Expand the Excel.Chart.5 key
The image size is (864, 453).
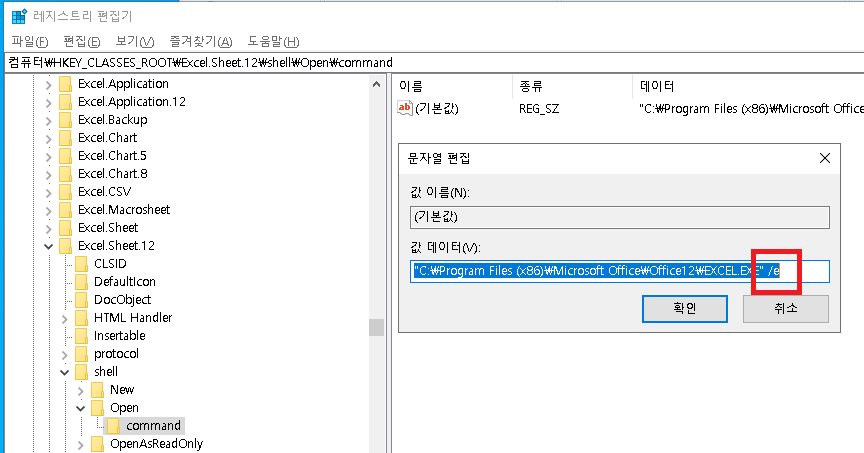pos(48,157)
